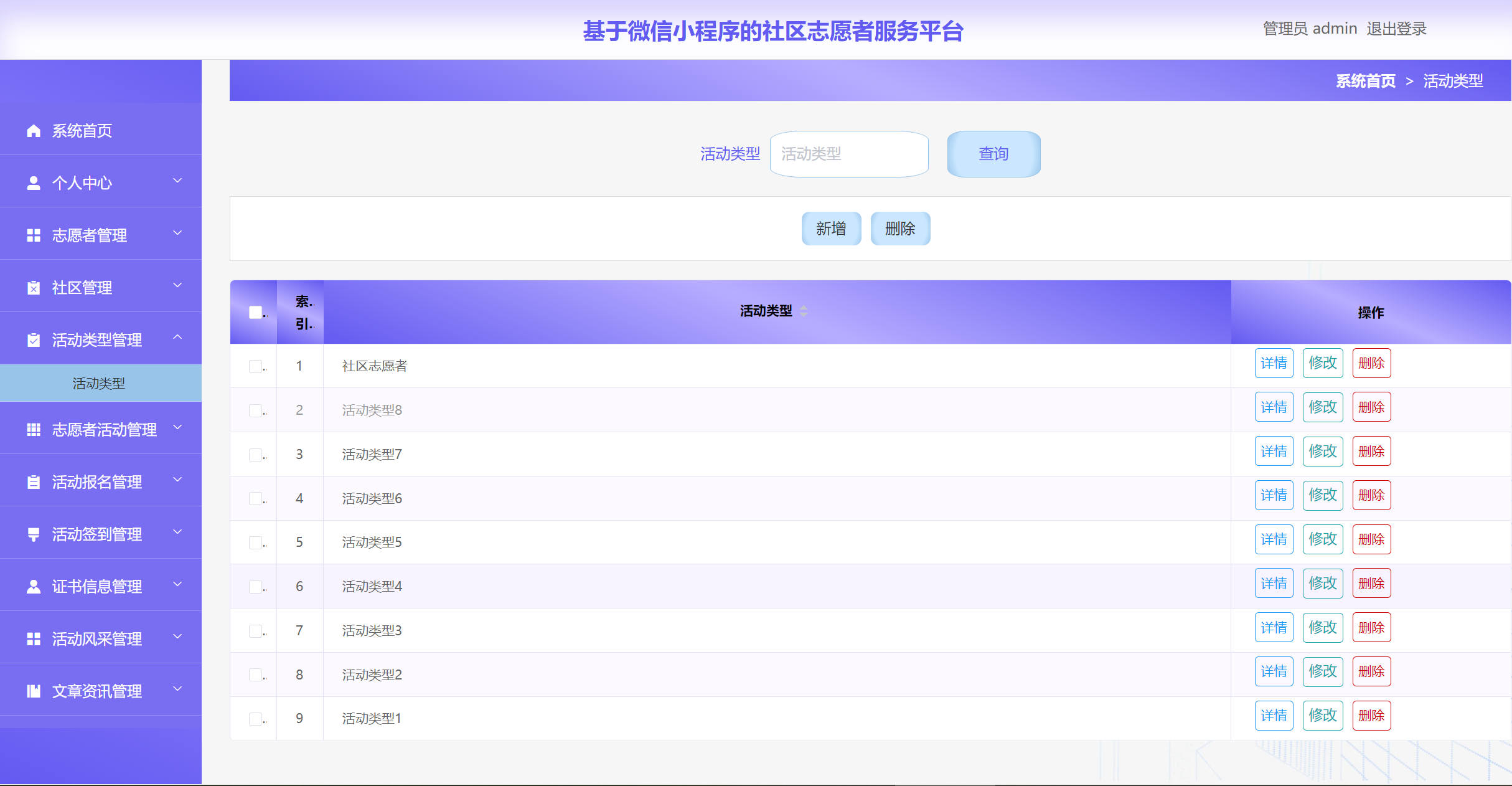Click the 新增 button to add new
This screenshot has width=1512, height=786.
[x=831, y=229]
